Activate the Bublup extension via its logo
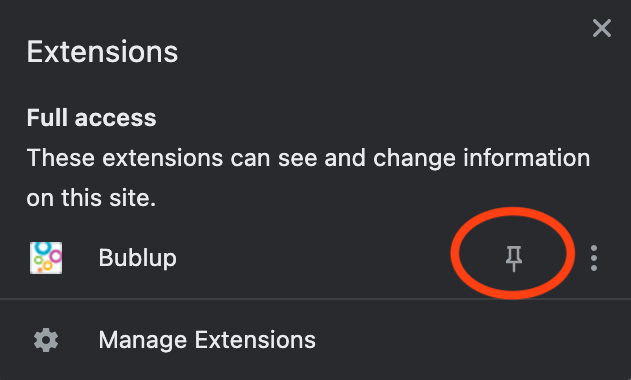The width and height of the screenshot is (631, 380). tap(46, 258)
